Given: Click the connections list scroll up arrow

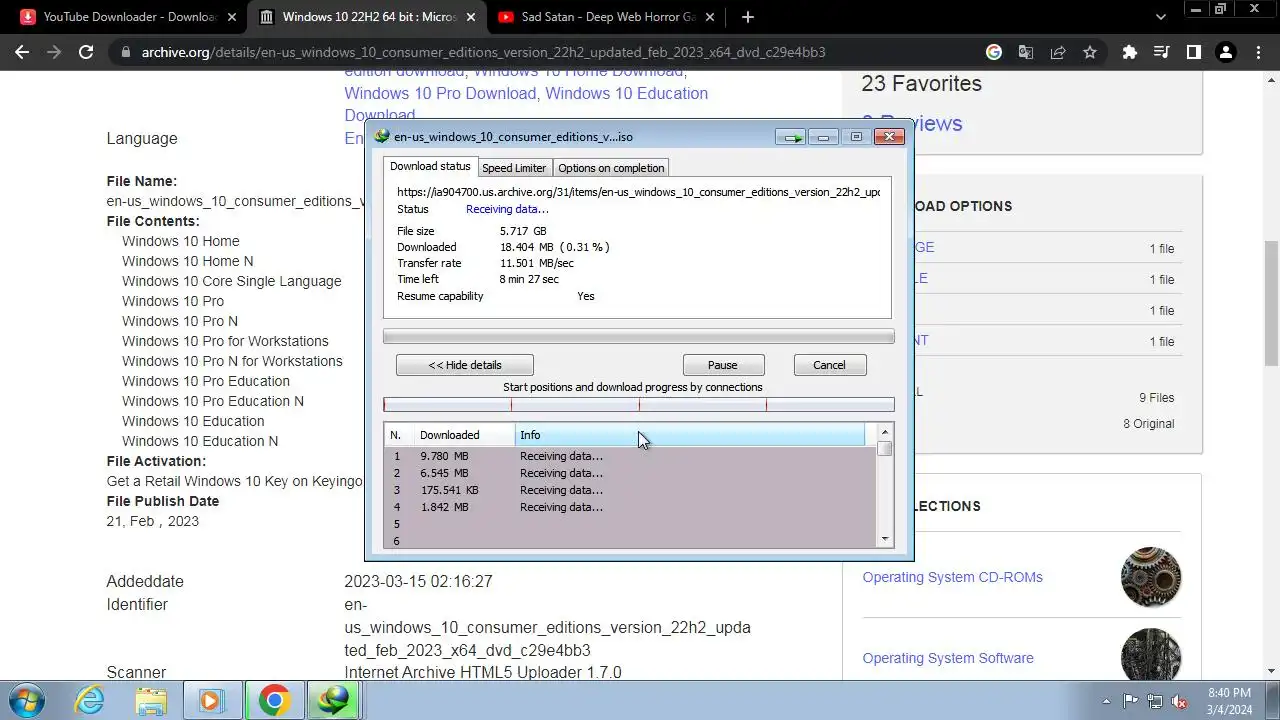Looking at the screenshot, I should [885, 432].
